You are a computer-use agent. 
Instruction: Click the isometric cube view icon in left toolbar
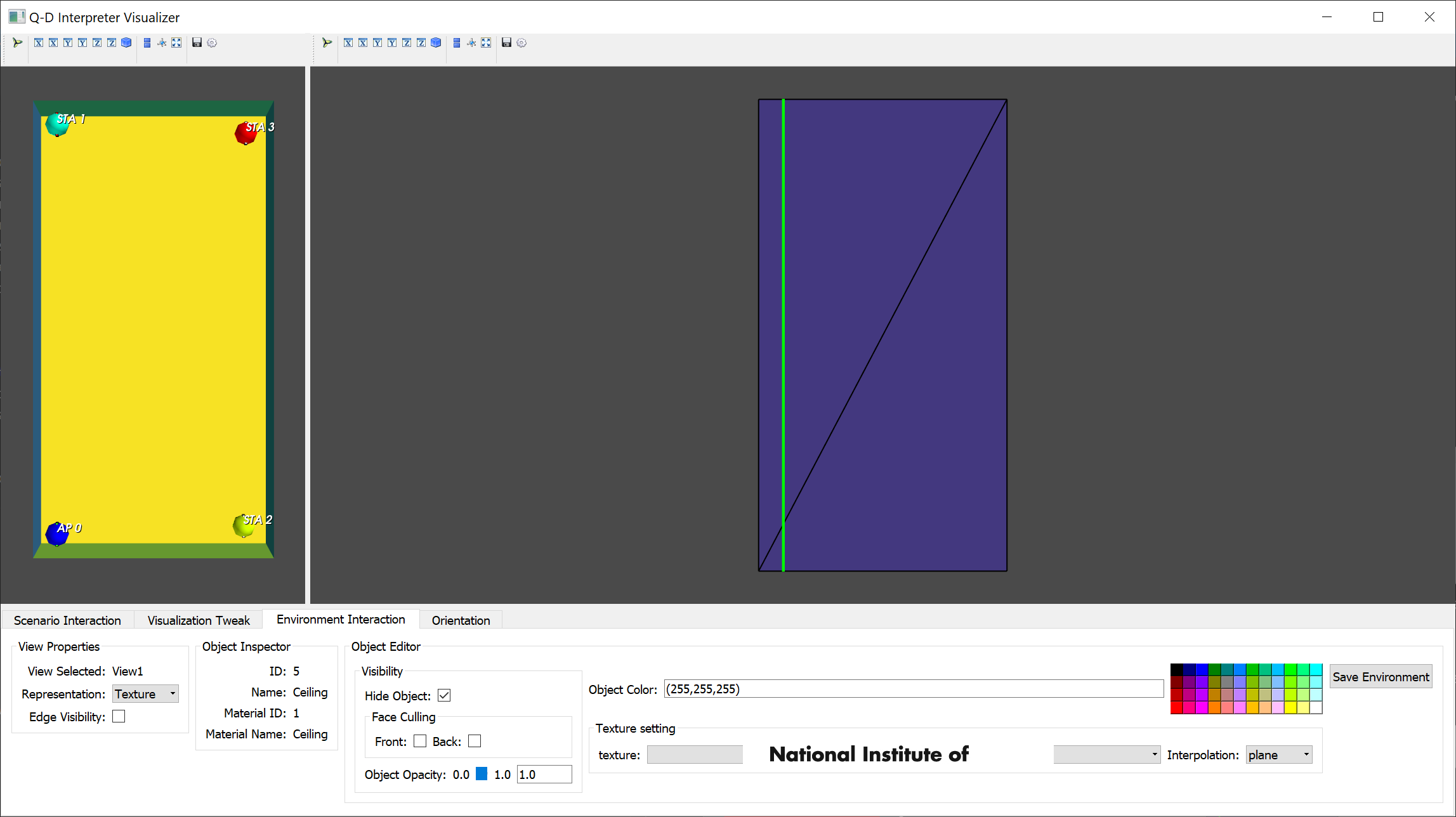pos(126,42)
